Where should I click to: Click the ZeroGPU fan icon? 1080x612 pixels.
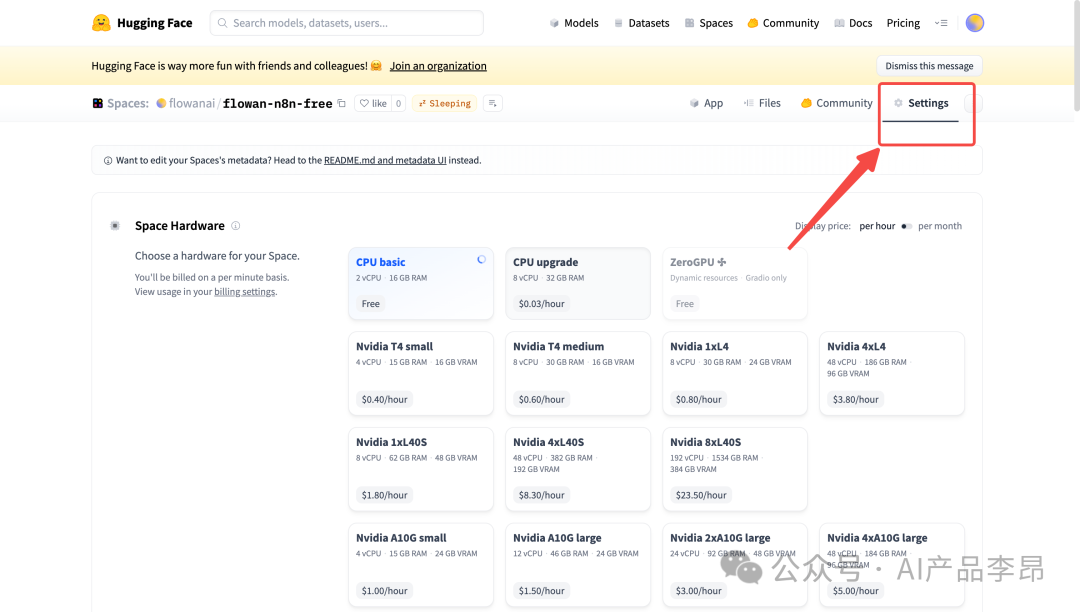tap(722, 262)
